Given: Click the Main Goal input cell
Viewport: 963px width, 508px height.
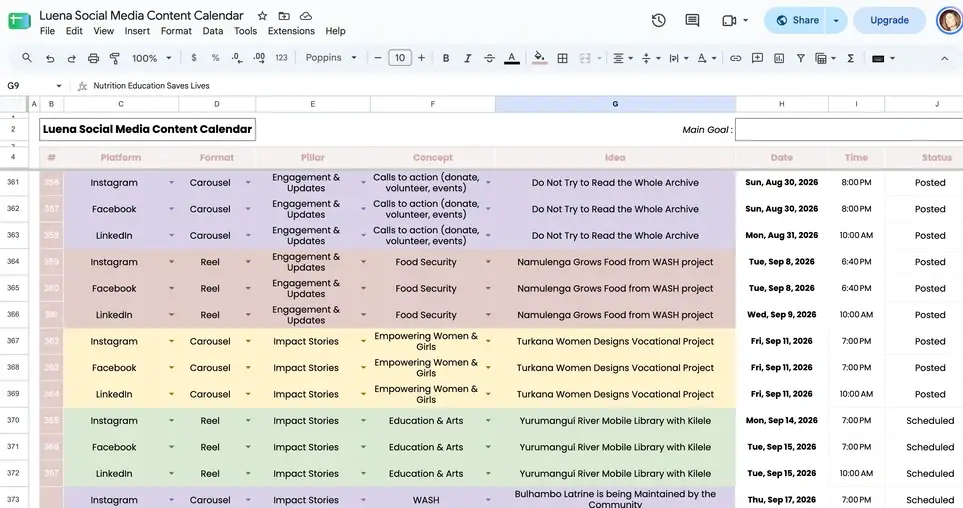Looking at the screenshot, I should coord(849,130).
